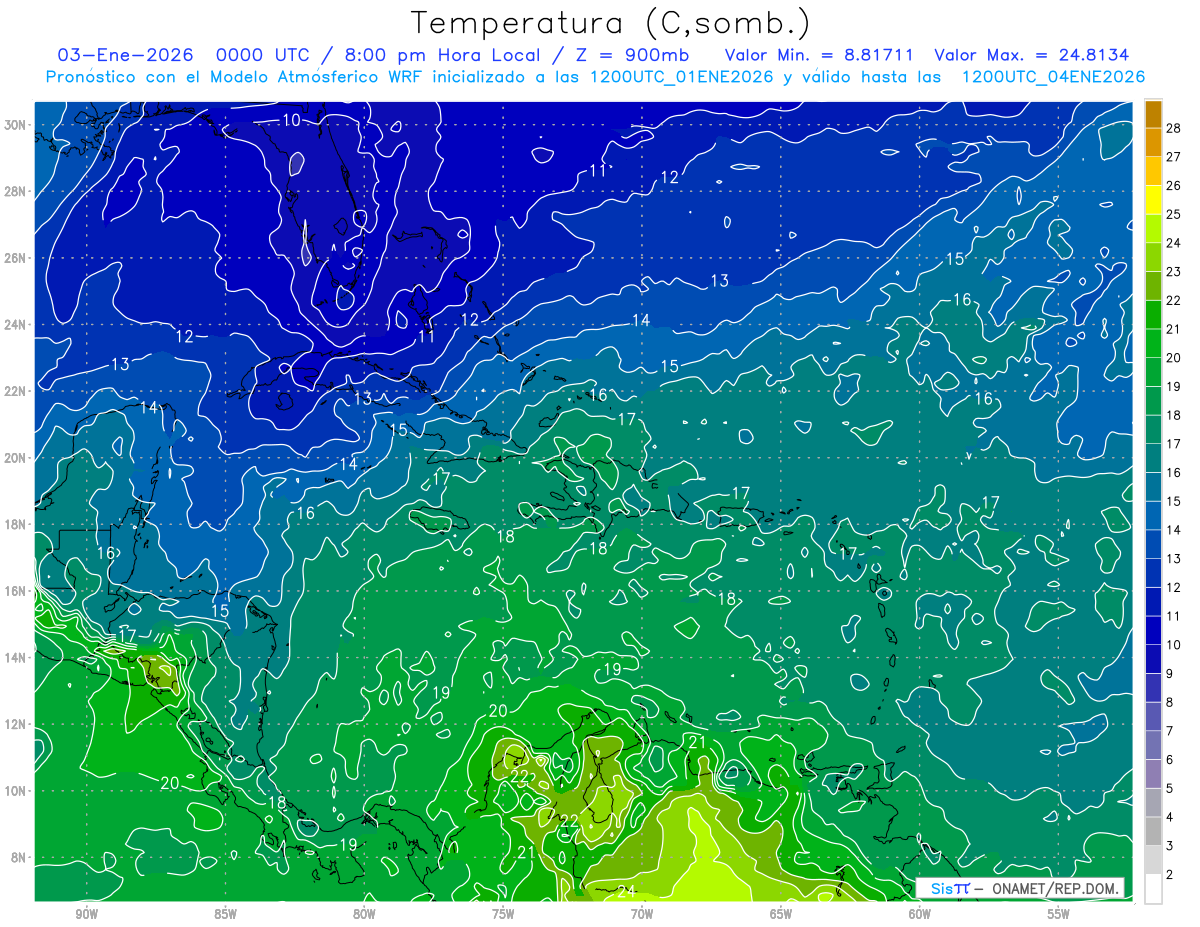Click latitude axis label "20N"

[x=17, y=458]
